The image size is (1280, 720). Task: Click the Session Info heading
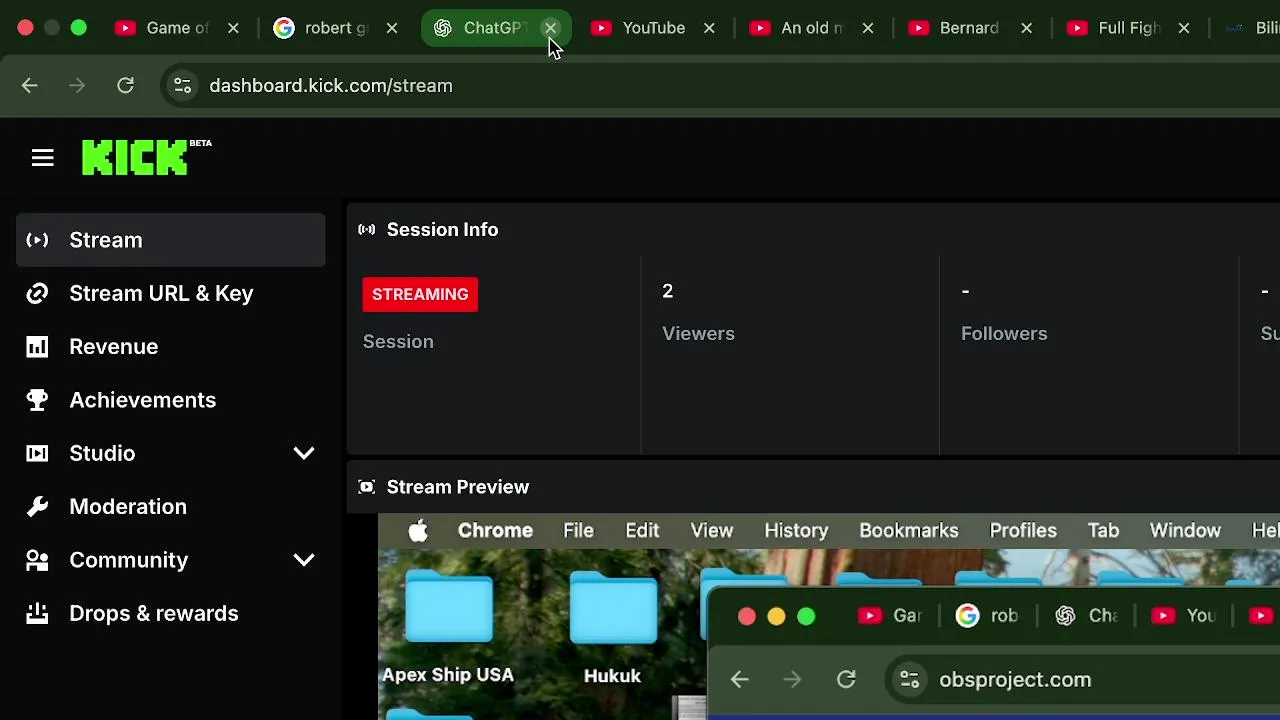coord(442,230)
